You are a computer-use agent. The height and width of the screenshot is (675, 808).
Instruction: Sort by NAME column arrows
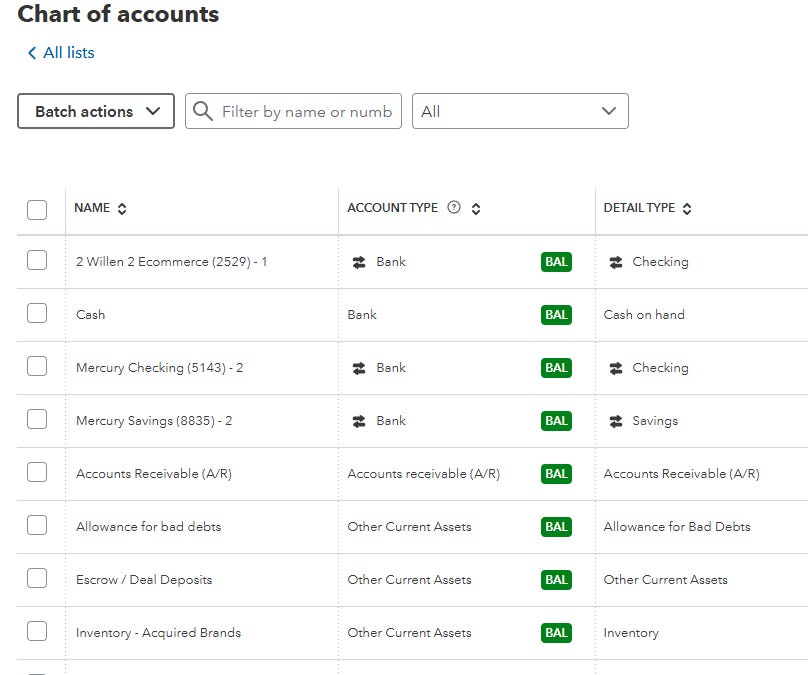[122, 209]
